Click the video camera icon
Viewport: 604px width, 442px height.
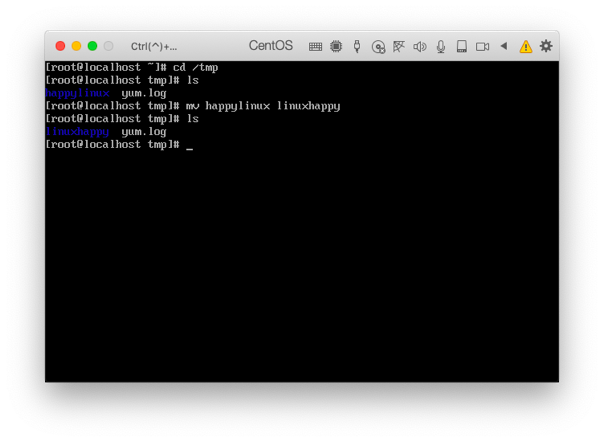pos(482,47)
